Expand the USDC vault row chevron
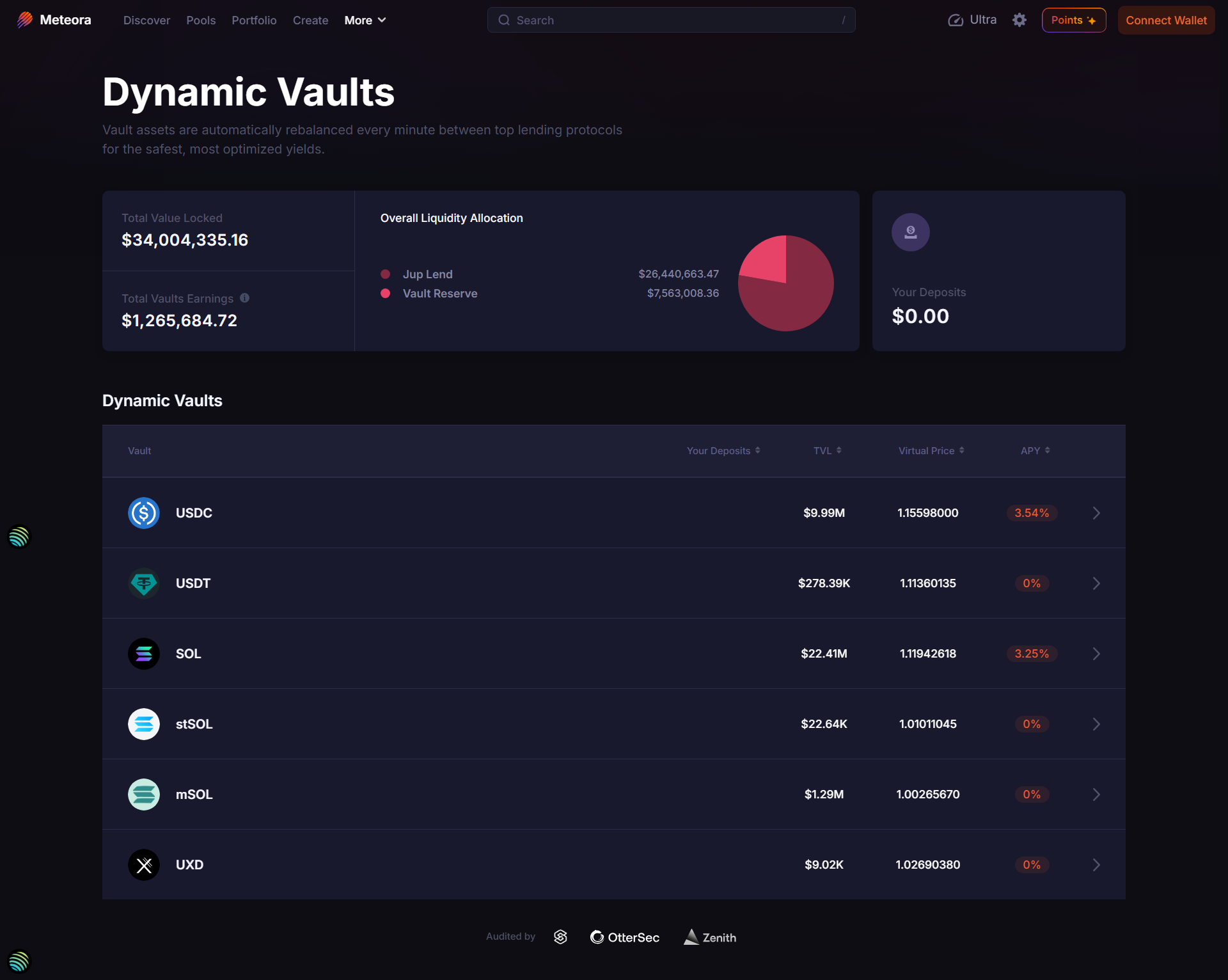This screenshot has height=980, width=1228. [1096, 512]
